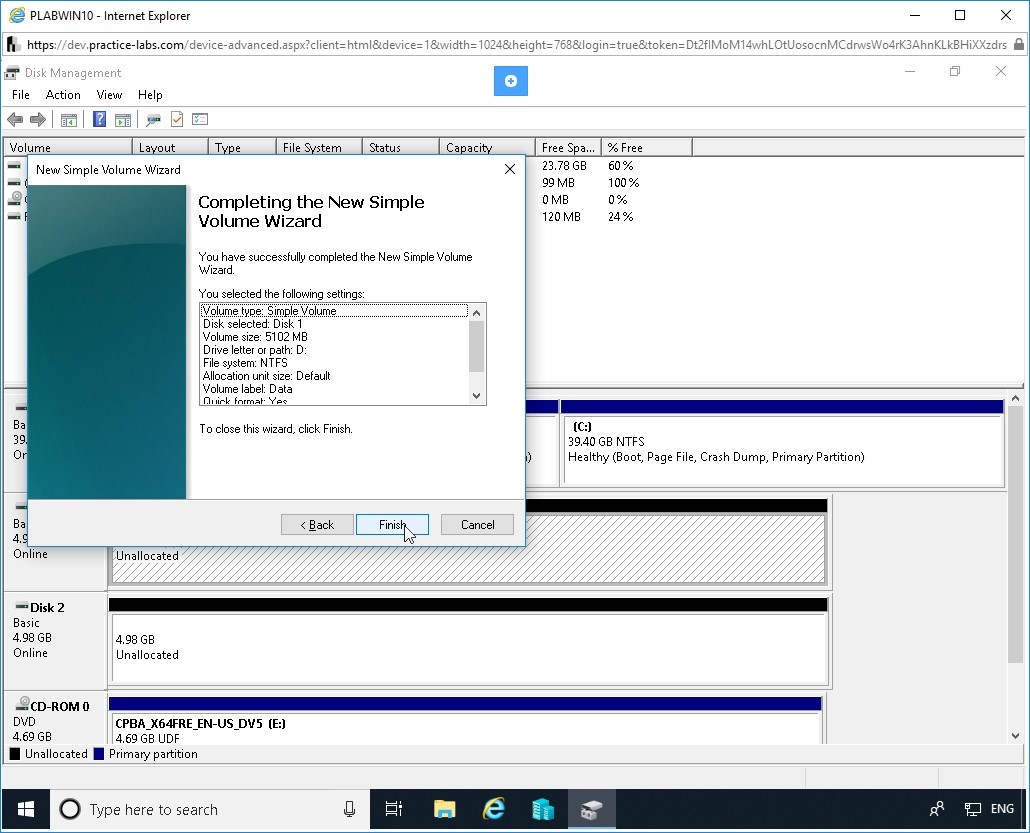
Task: Select the (C:) 39.40 GB NTFS partition
Action: coord(782,442)
